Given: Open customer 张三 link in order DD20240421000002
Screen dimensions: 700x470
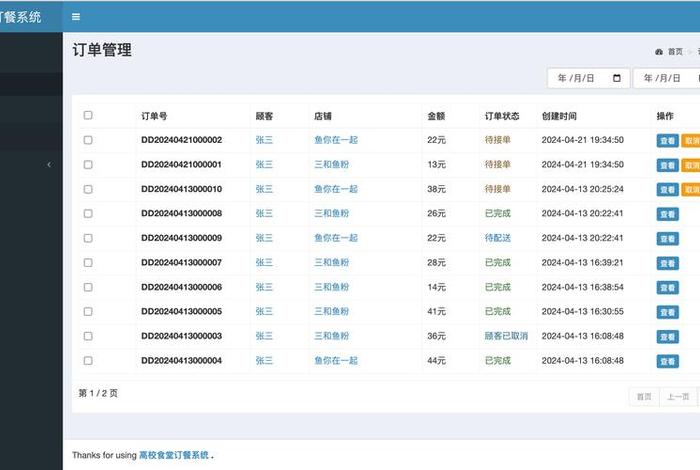Looking at the screenshot, I should point(264,140).
